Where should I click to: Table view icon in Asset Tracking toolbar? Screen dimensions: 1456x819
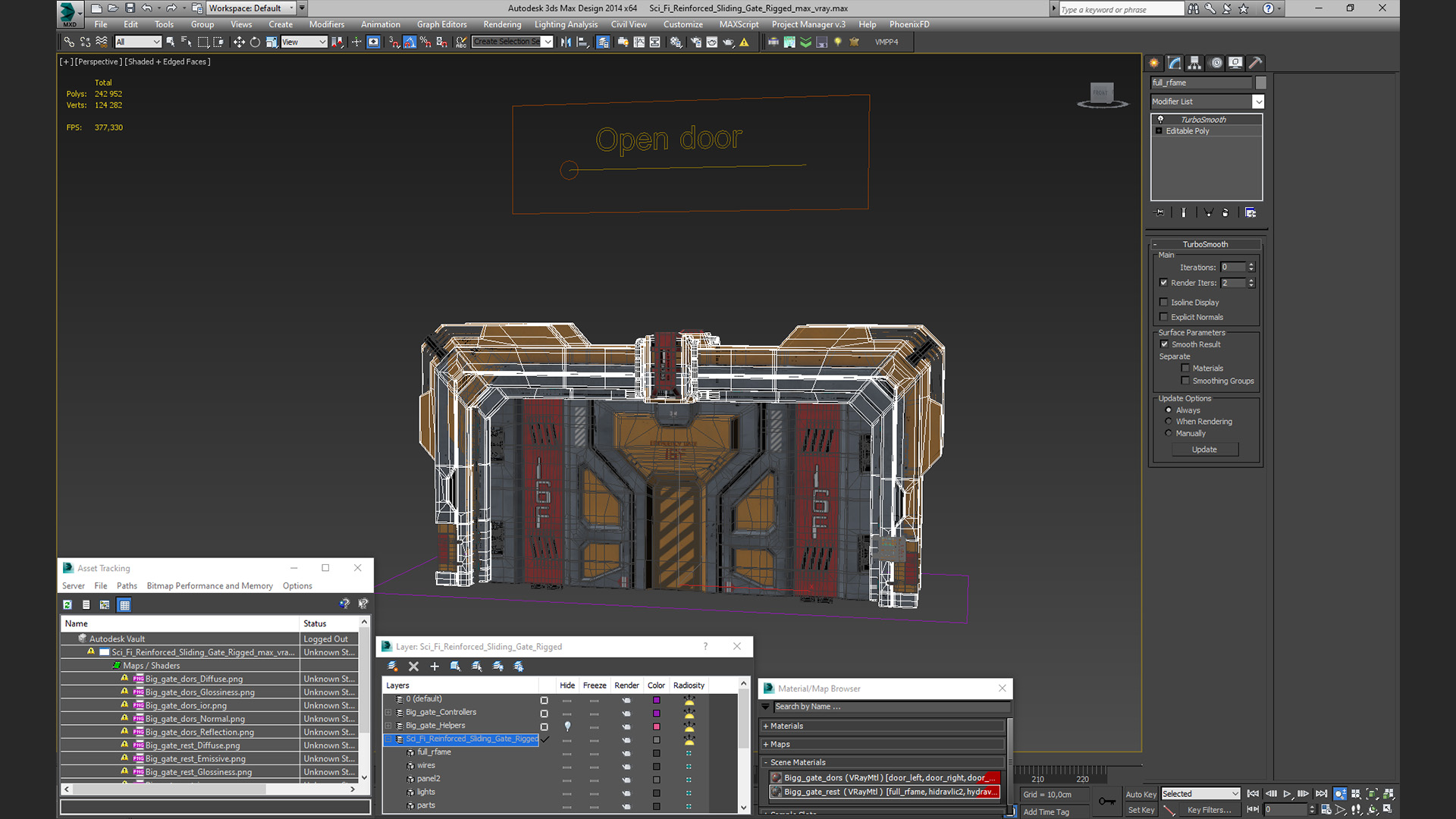(124, 605)
